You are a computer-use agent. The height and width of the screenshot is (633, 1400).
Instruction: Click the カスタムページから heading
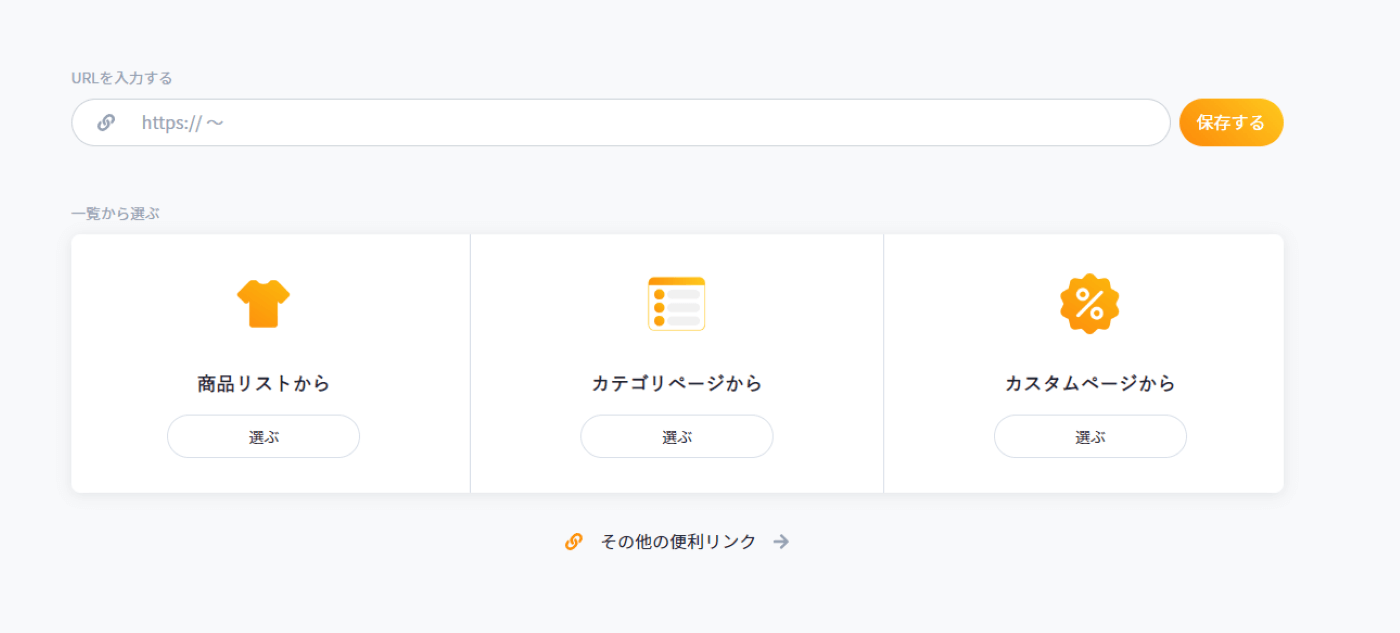click(1090, 383)
